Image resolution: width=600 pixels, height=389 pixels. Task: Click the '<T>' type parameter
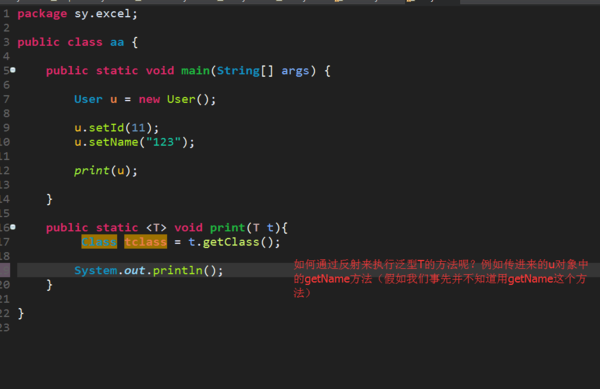point(156,228)
